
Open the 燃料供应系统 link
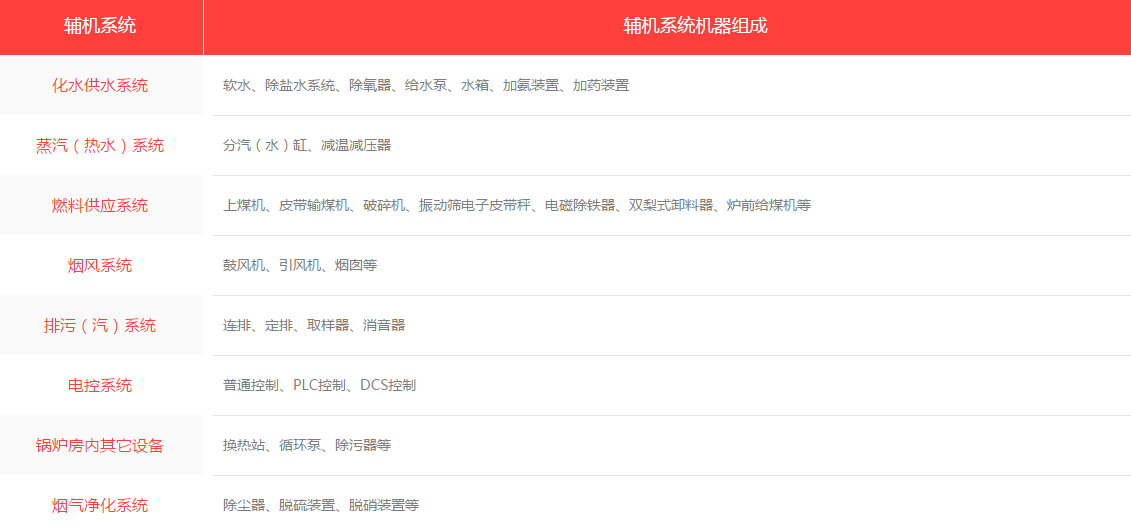pyautogui.click(x=100, y=205)
